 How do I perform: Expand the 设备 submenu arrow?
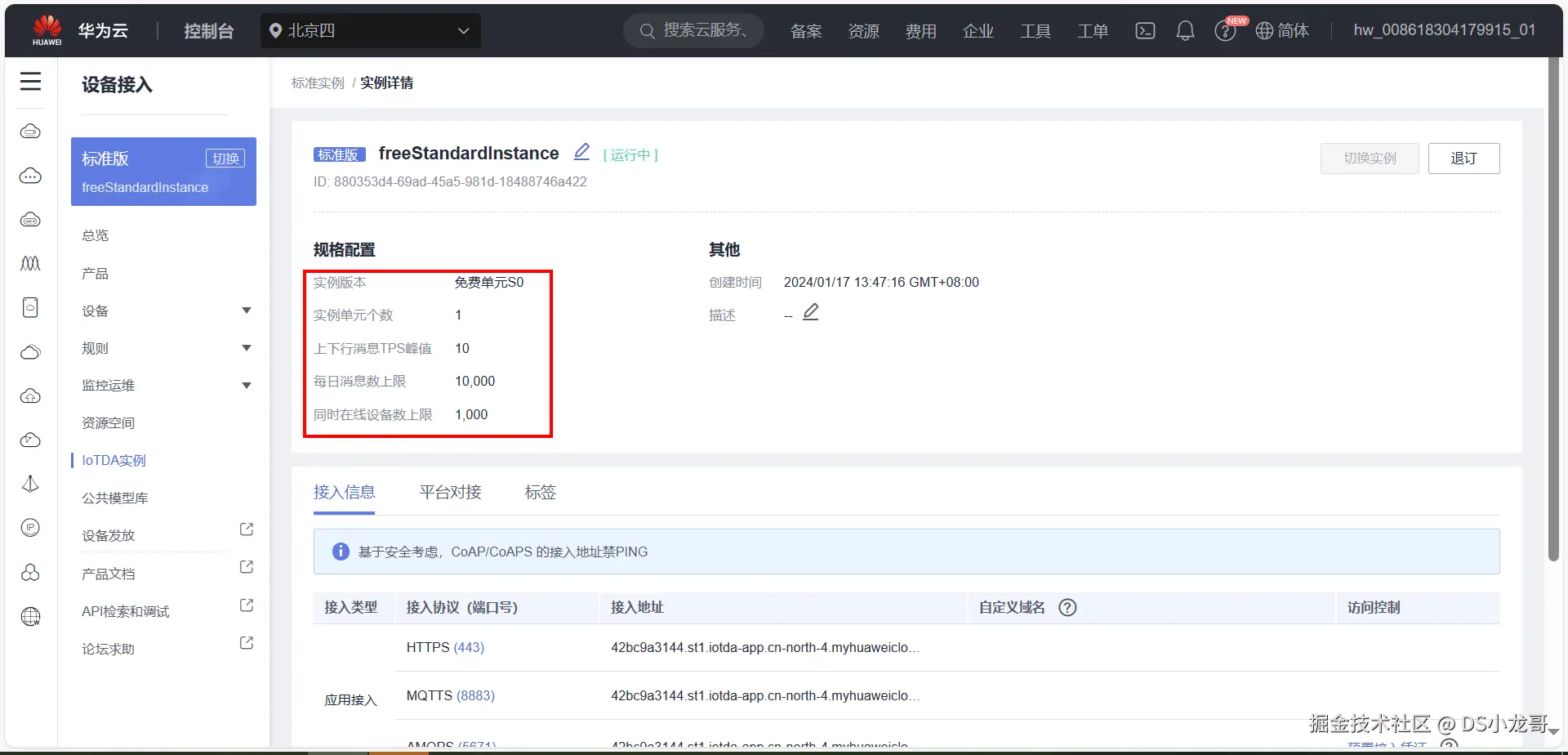[247, 310]
